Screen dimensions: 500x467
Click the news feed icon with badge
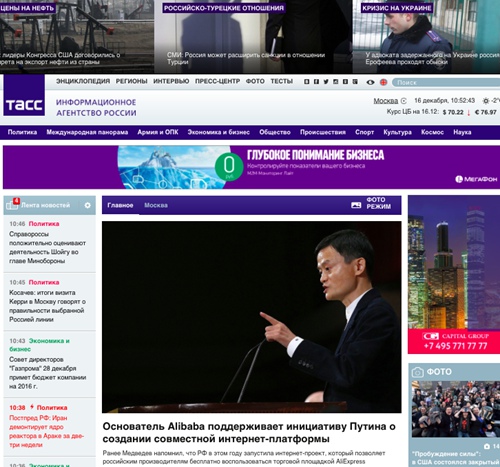13,204
